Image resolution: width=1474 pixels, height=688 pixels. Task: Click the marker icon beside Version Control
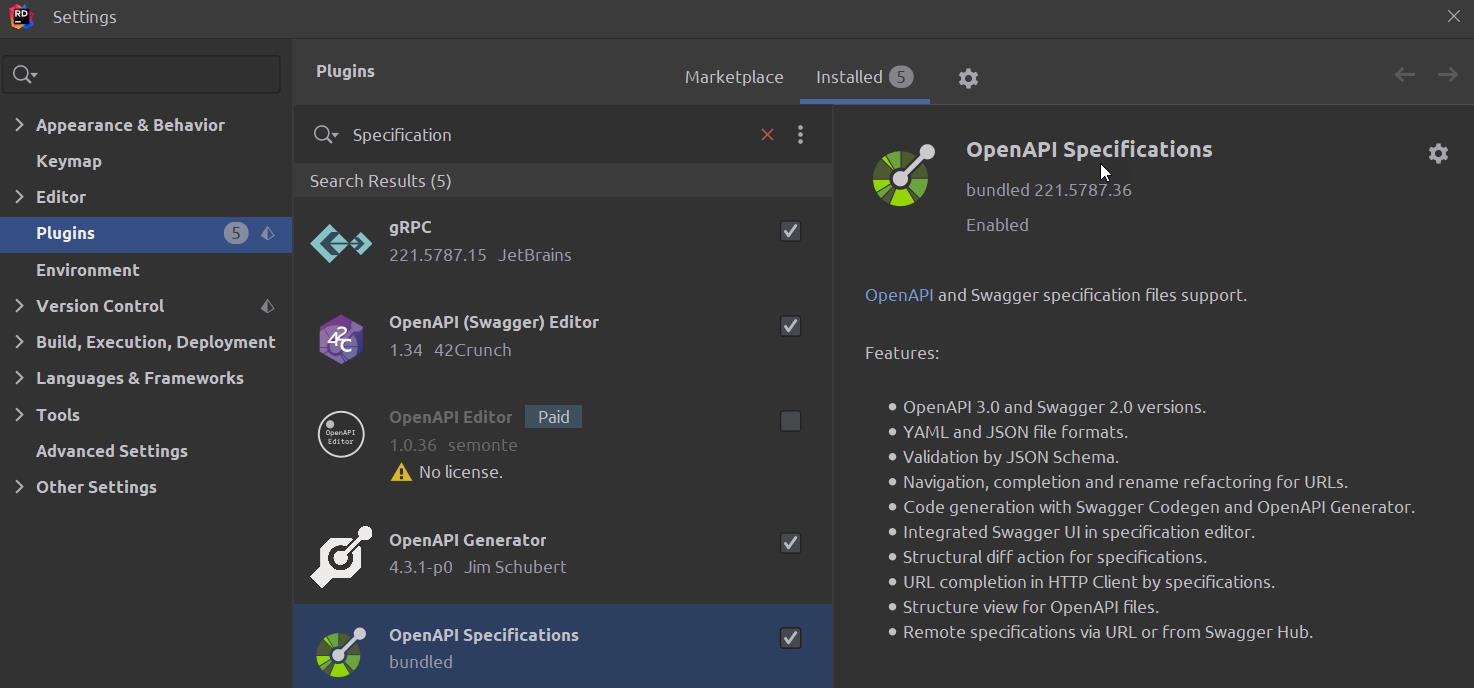[x=268, y=306]
